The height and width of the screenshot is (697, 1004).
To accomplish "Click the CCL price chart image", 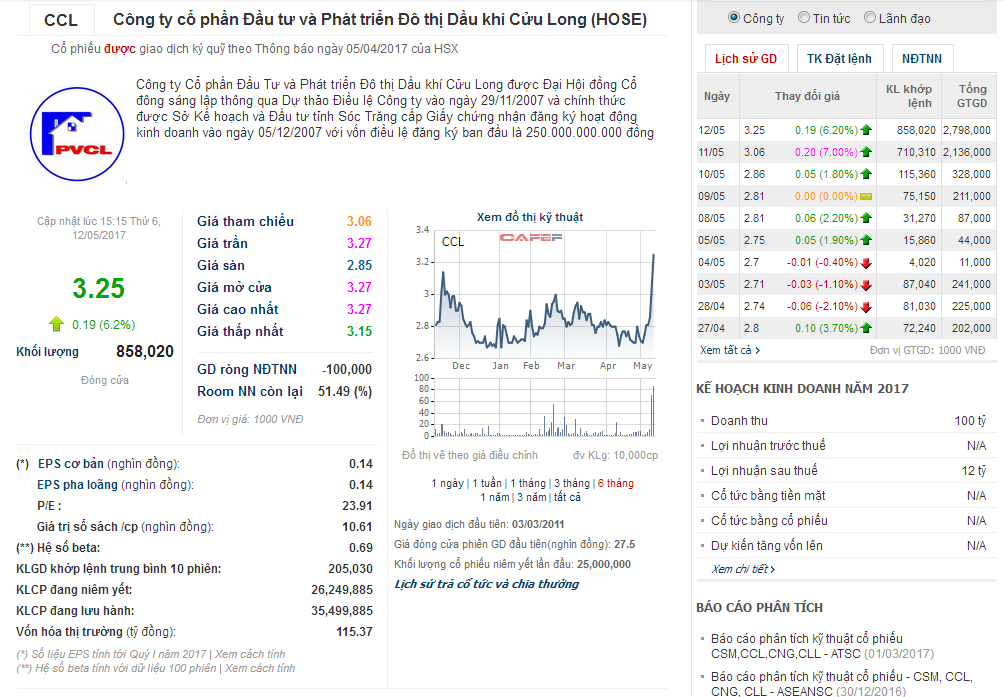I will (x=546, y=294).
